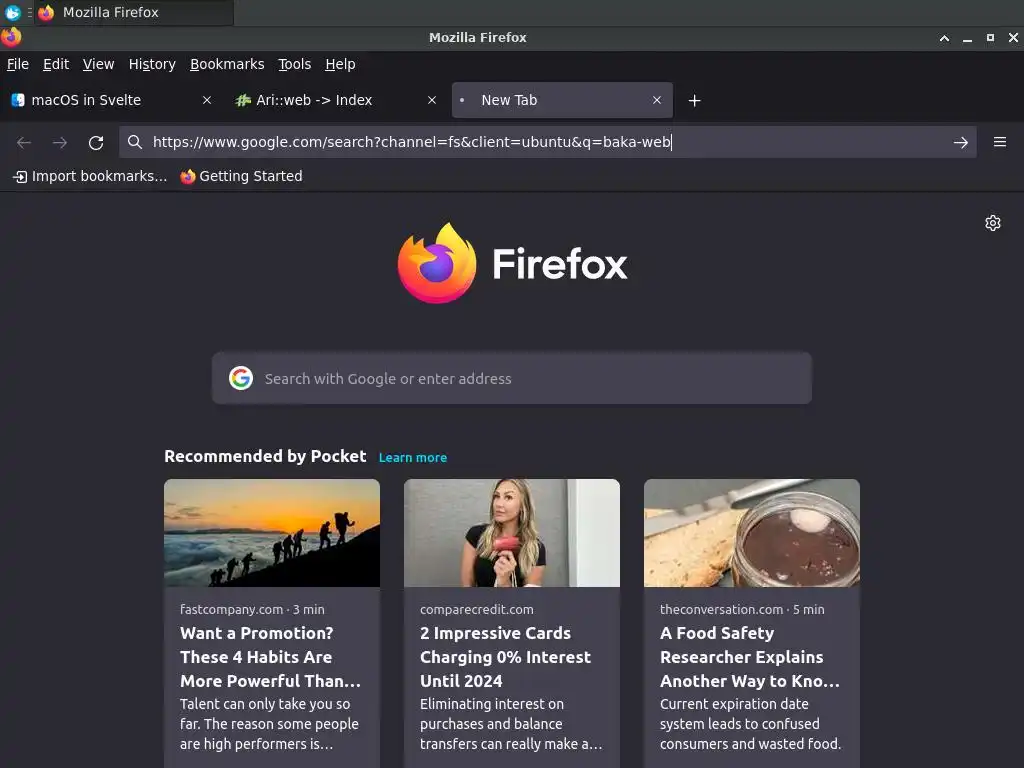Screen dimensions: 1024x768
Task: Open the hikers at sunset article thumbnail
Action: pos(272,533)
